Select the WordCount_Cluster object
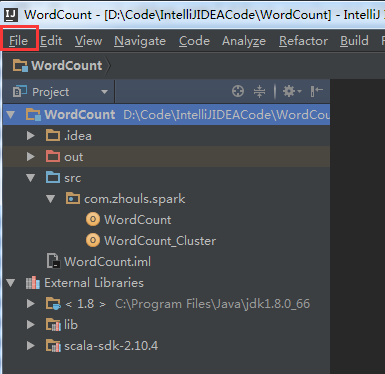 160,241
